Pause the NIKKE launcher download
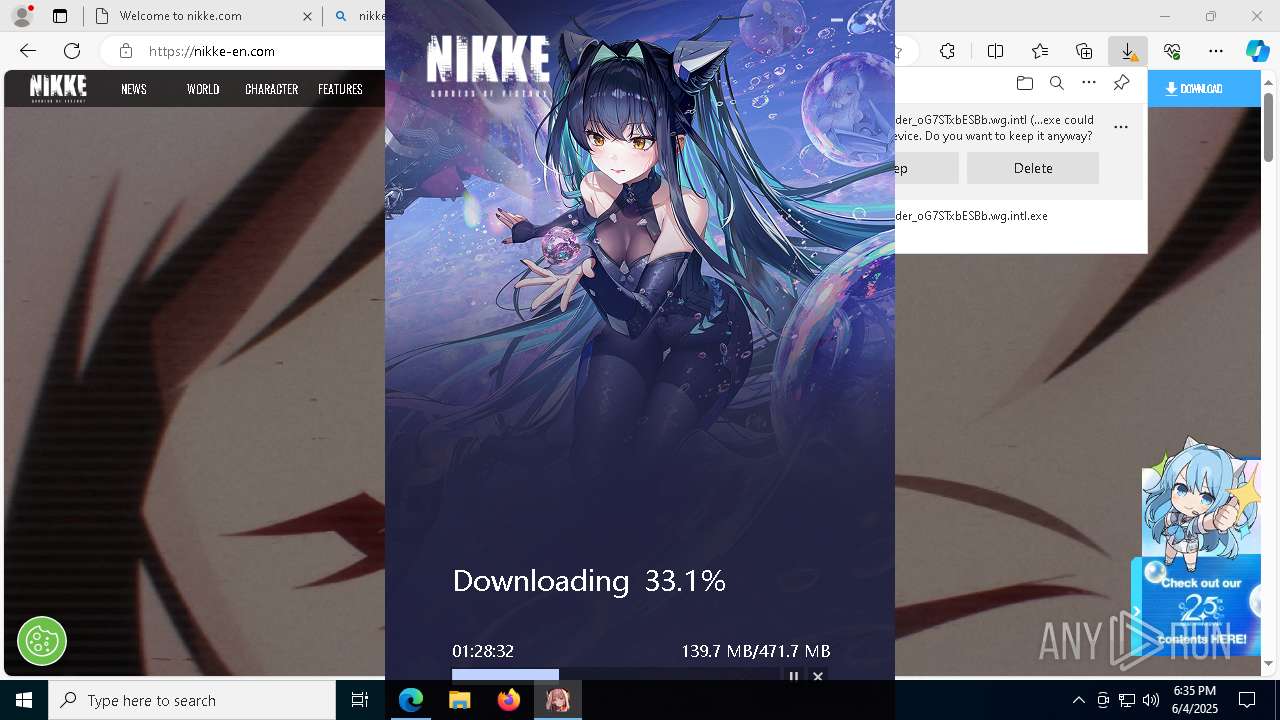Image resolution: width=1280 pixels, height=720 pixels. click(794, 676)
